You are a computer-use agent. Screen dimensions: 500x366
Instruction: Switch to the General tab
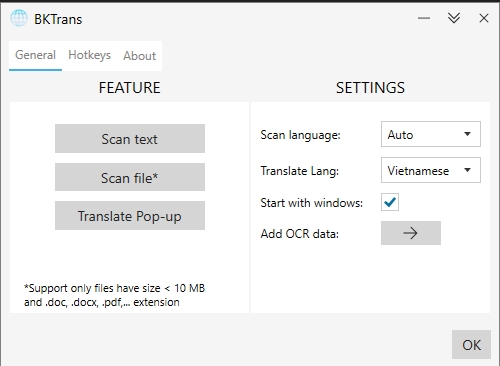tap(35, 55)
